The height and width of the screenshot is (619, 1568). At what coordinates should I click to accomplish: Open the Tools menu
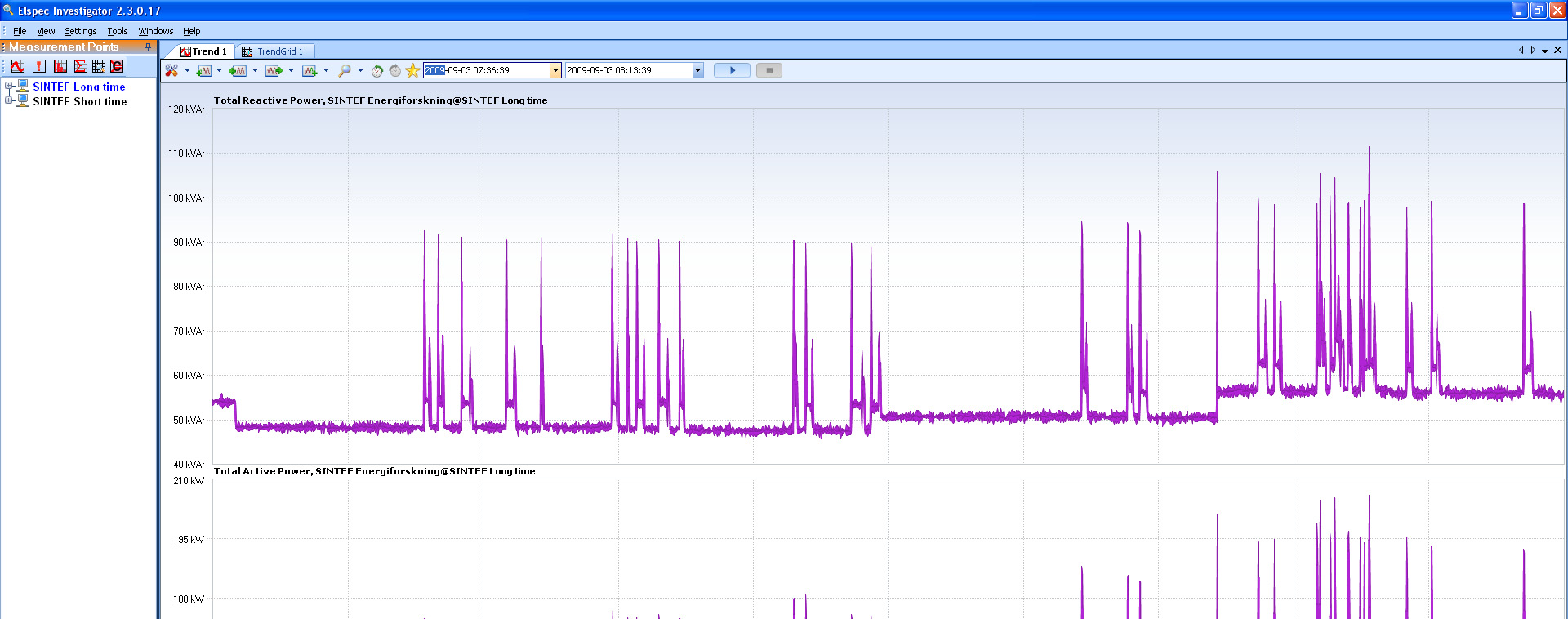point(118,31)
